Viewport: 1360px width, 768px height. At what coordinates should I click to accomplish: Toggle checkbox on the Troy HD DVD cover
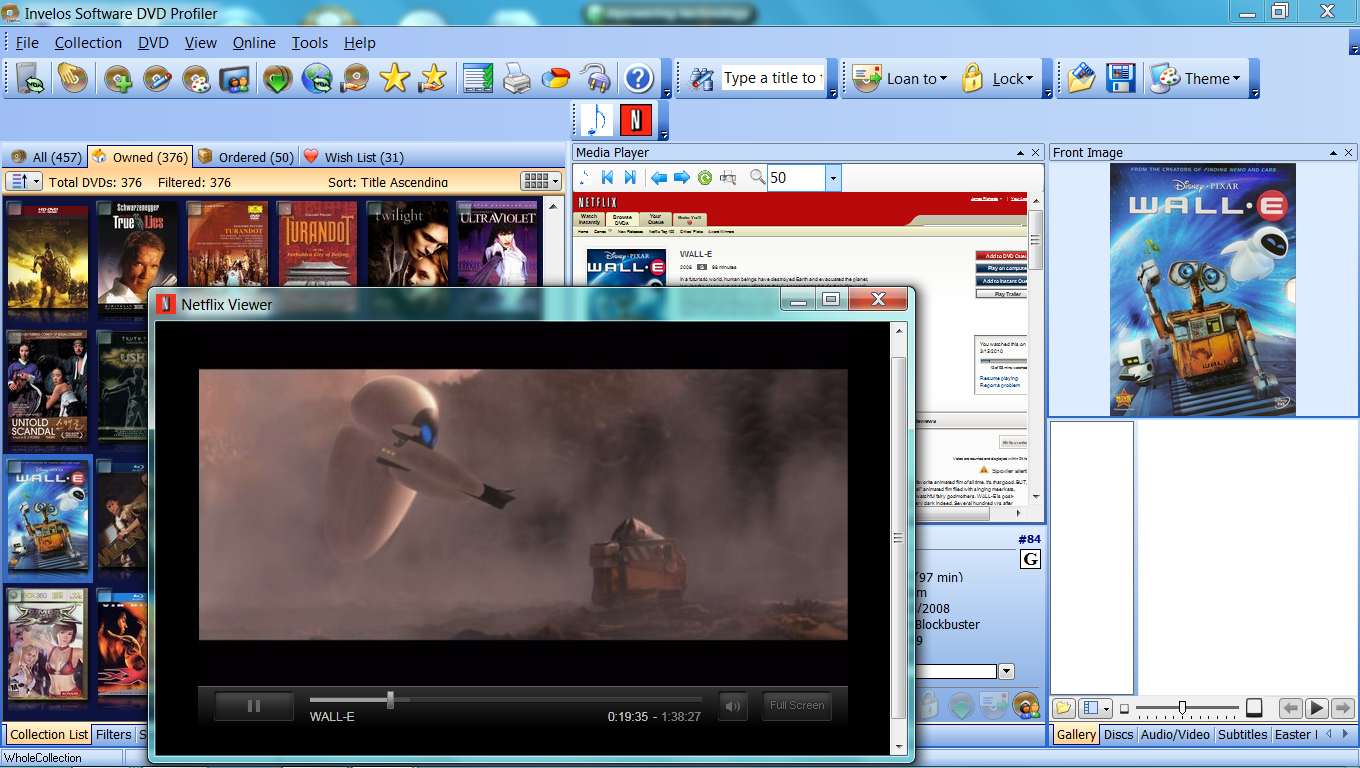pos(16,209)
